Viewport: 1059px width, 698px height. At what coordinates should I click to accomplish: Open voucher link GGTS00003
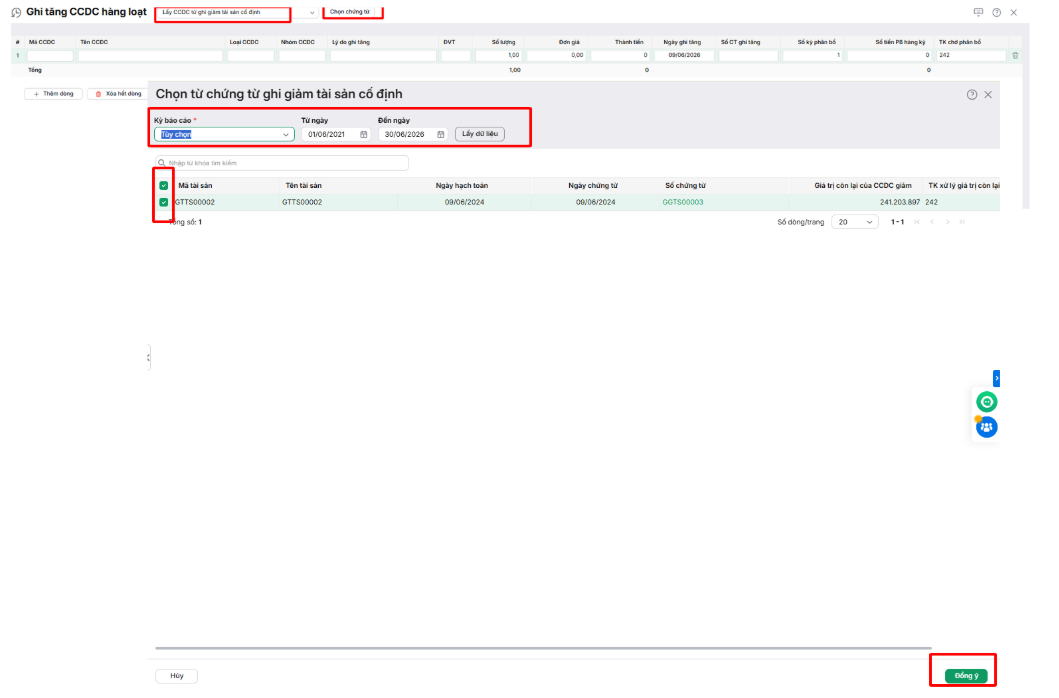683,202
